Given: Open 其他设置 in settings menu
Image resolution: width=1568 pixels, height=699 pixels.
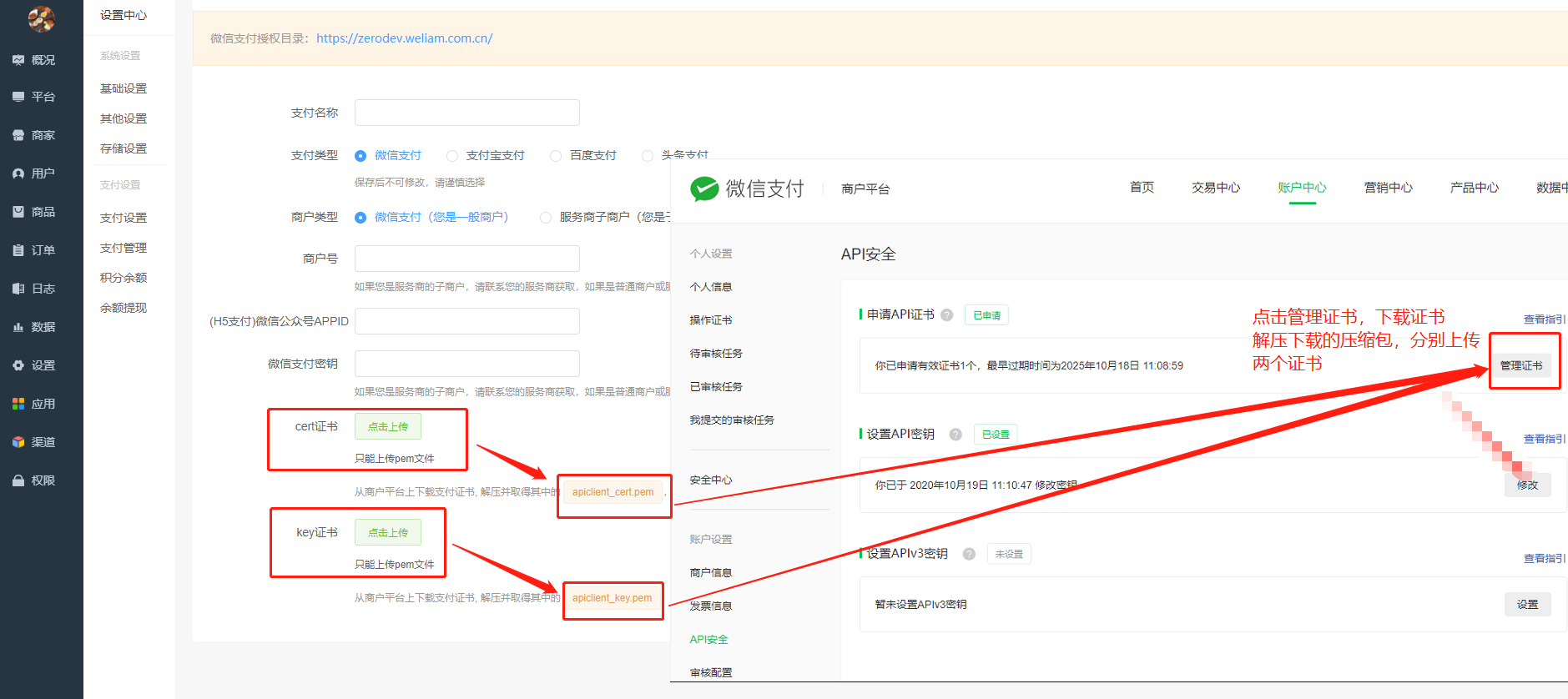Looking at the screenshot, I should click(124, 118).
